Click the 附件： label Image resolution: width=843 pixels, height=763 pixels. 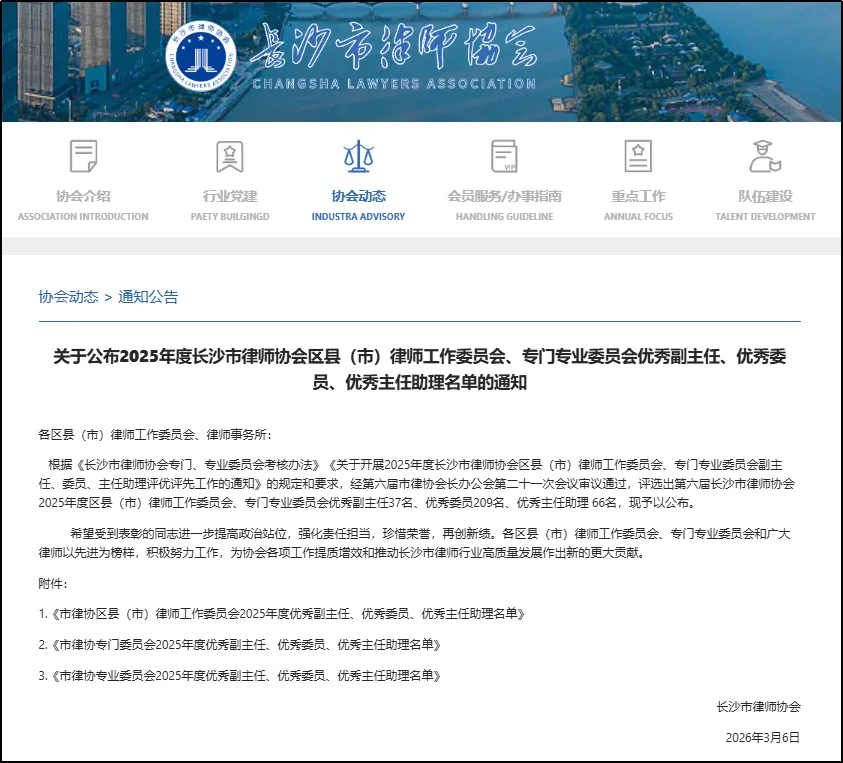coord(53,583)
